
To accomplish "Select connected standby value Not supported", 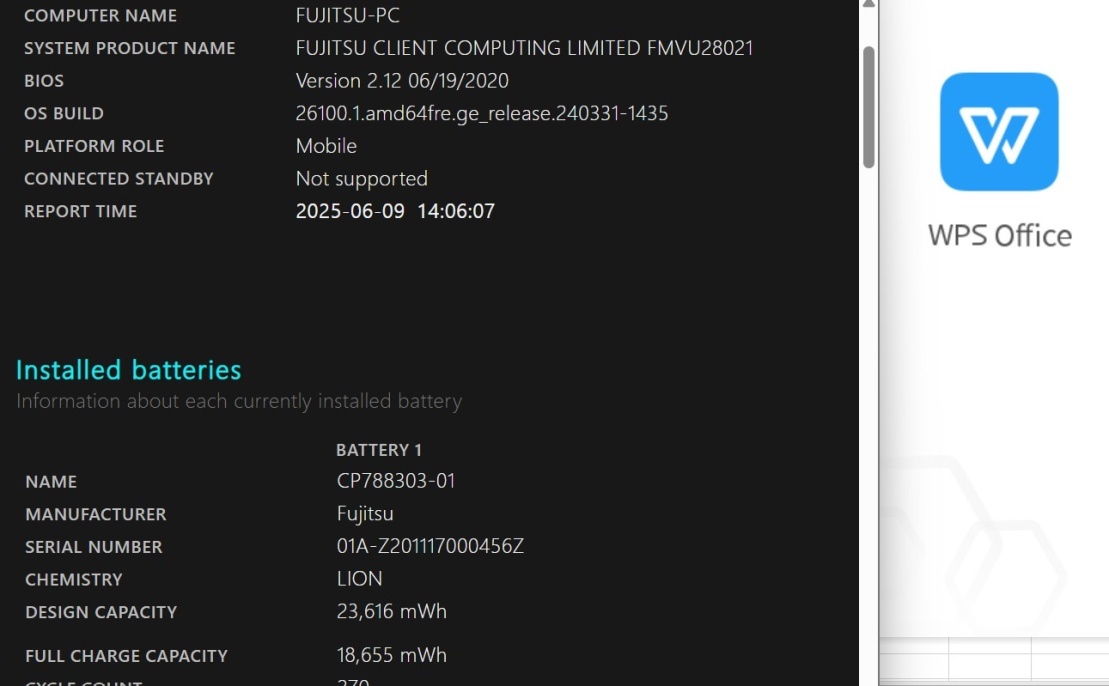I will click(361, 179).
